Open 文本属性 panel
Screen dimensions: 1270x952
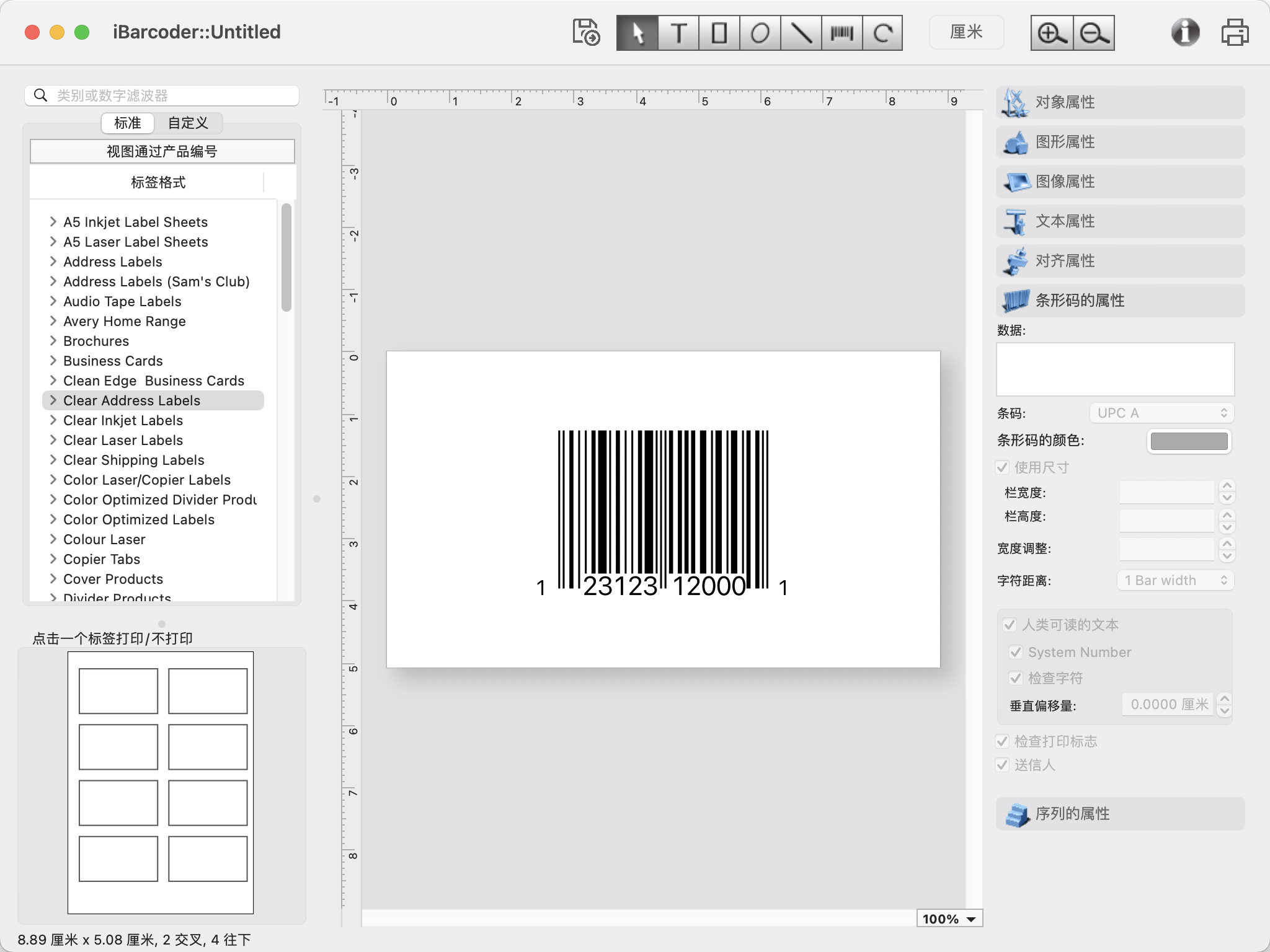(x=1119, y=221)
